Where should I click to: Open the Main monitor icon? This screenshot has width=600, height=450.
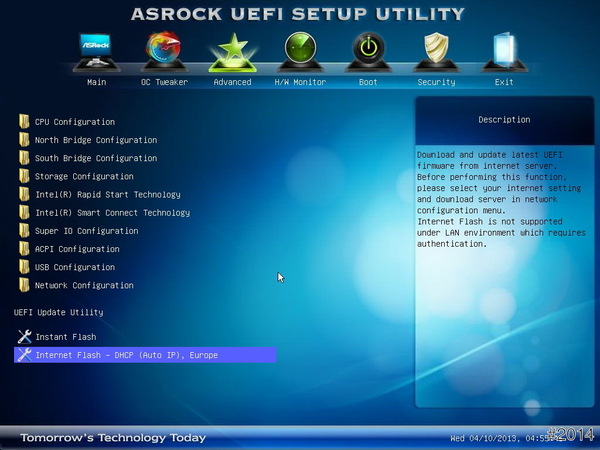[x=96, y=52]
